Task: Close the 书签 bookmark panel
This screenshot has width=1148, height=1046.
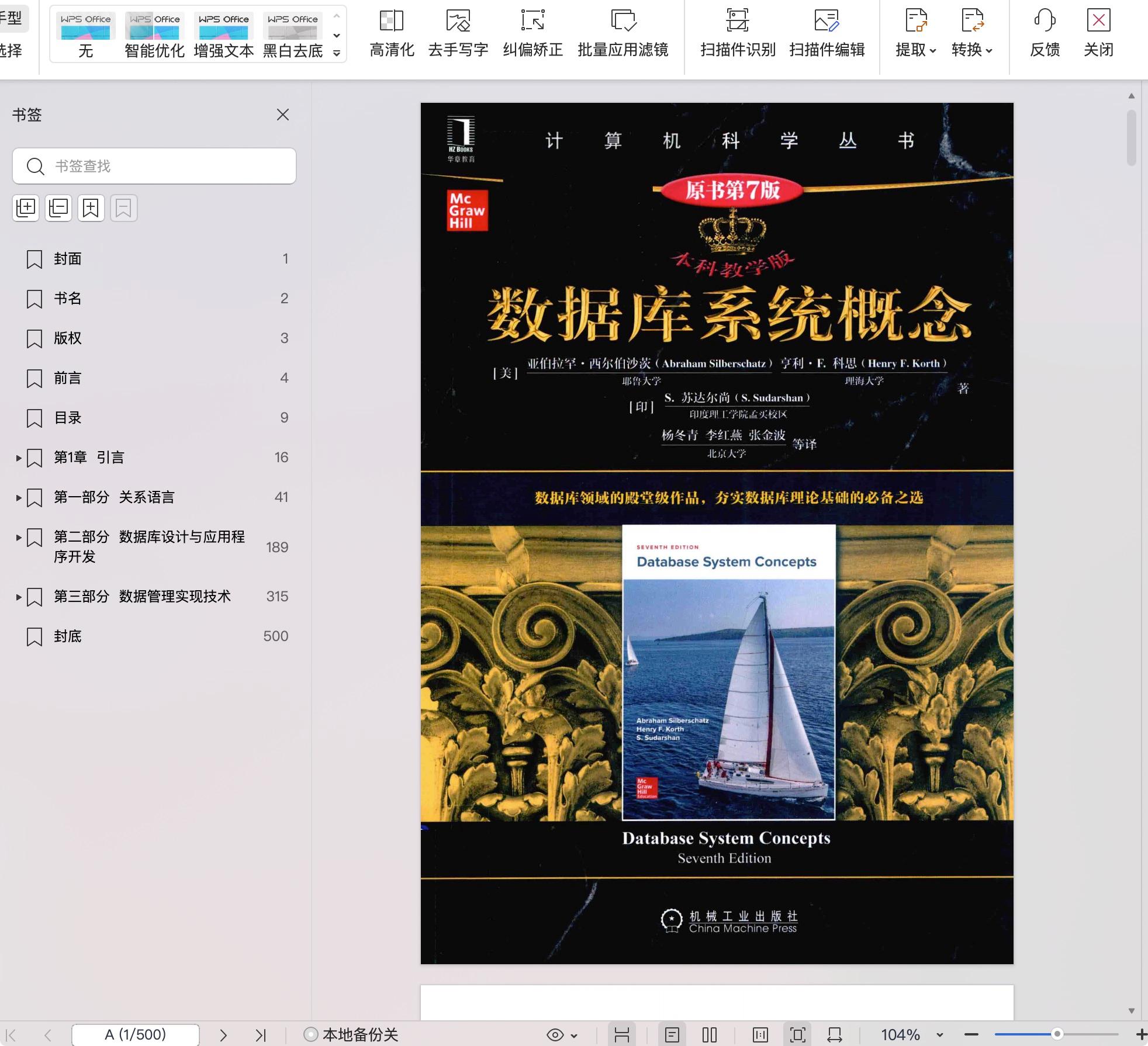Action: click(283, 115)
